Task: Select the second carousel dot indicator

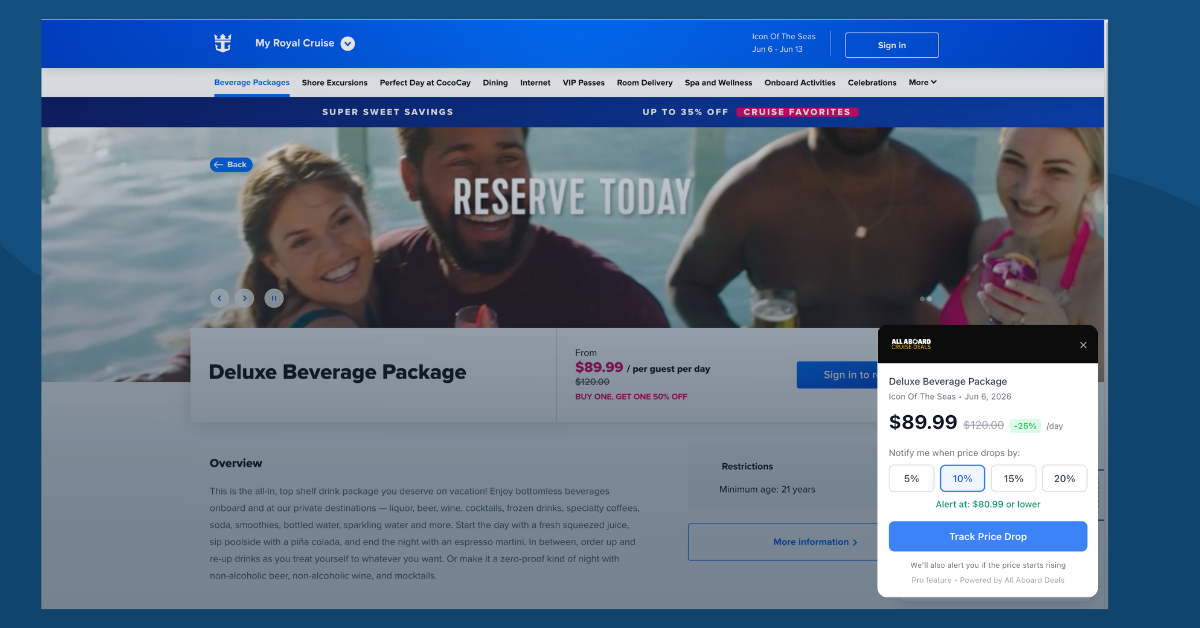Action: pyautogui.click(x=929, y=297)
